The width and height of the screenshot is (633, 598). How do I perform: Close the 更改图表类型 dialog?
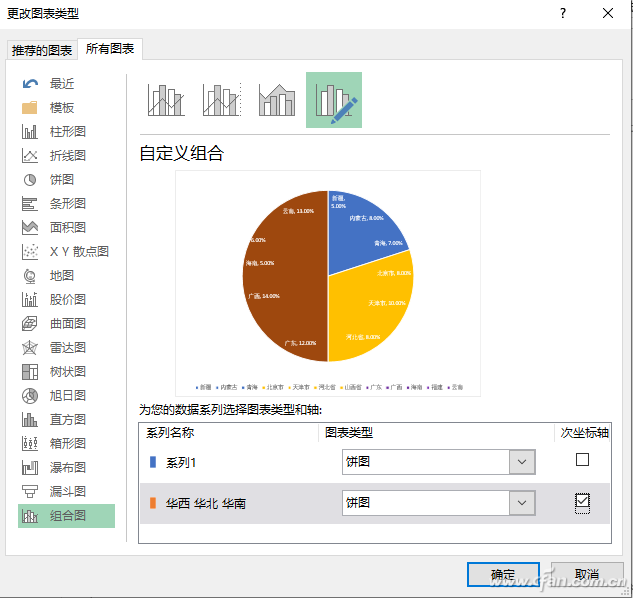608,13
